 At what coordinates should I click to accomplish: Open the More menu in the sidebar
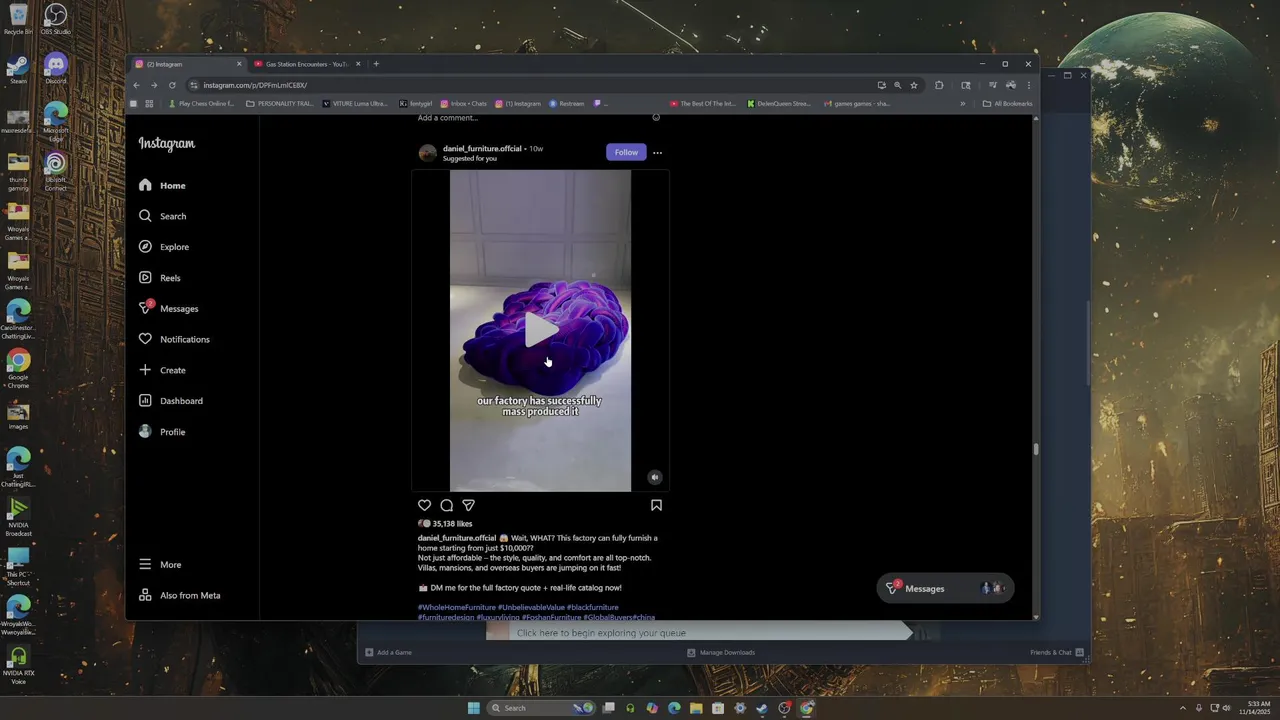160,564
